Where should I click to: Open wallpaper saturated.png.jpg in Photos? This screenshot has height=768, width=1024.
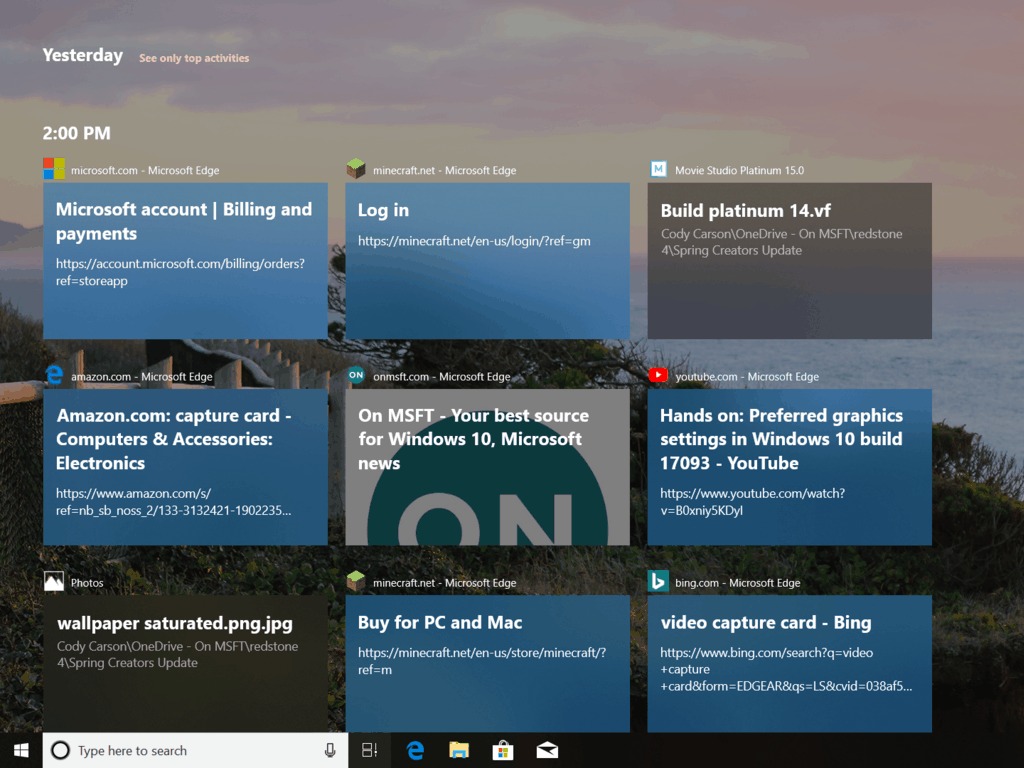(x=185, y=662)
